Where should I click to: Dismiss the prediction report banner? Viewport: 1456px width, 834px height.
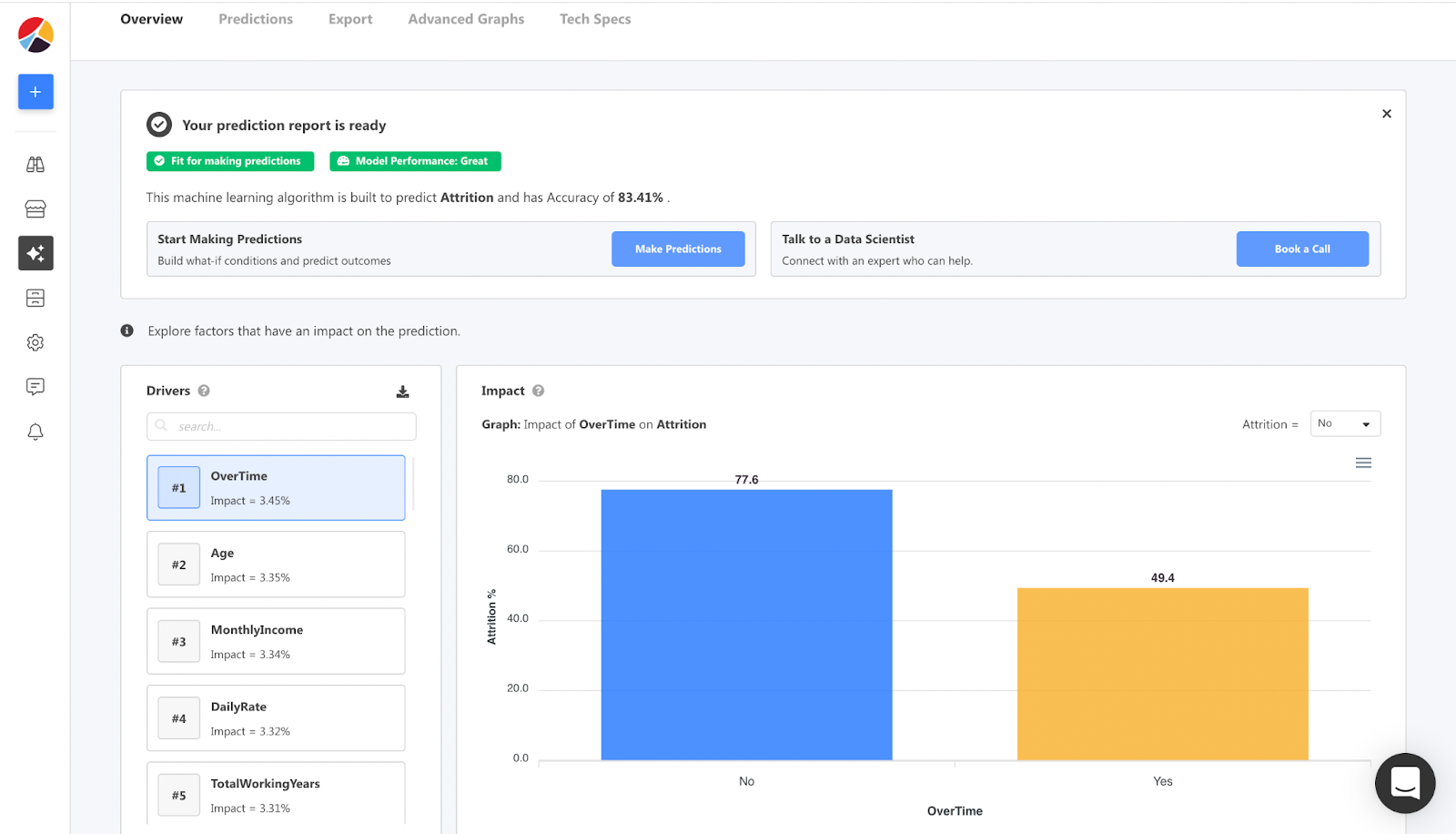point(1386,114)
